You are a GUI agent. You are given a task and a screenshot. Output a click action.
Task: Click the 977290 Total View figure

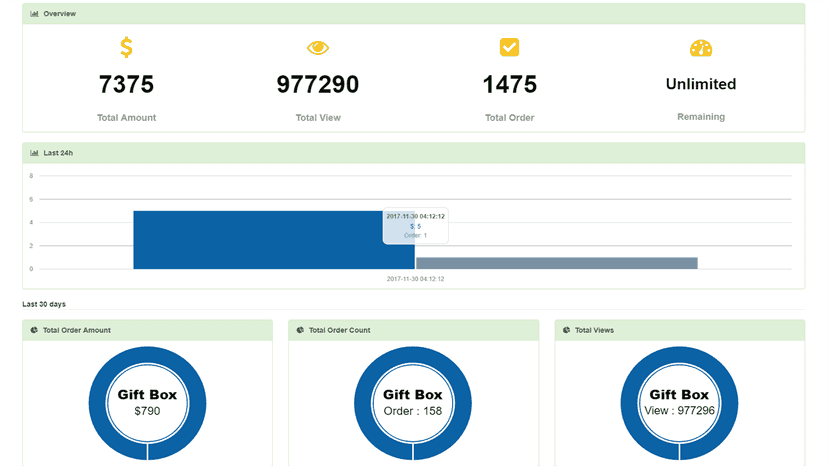tap(318, 85)
